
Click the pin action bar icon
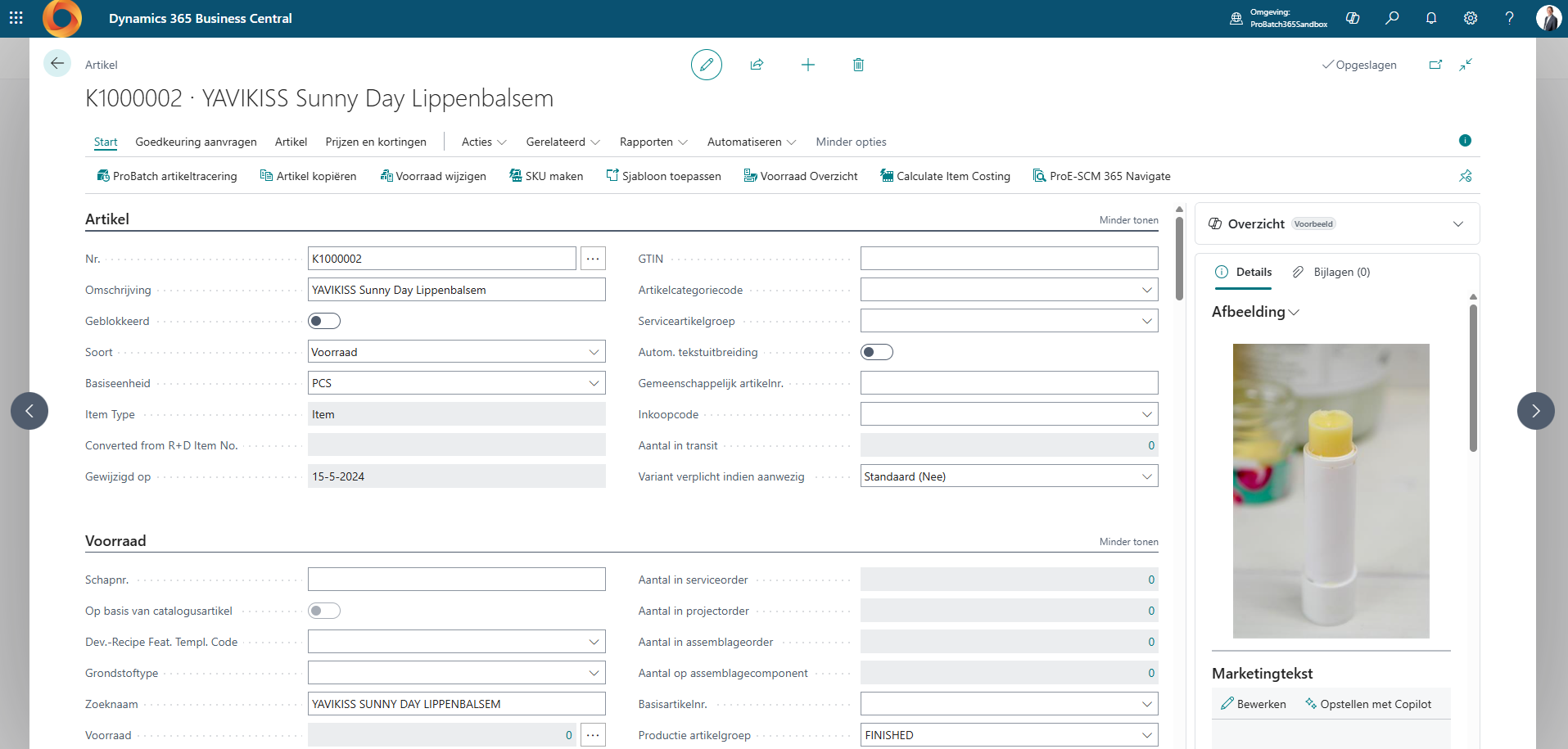point(1466,176)
